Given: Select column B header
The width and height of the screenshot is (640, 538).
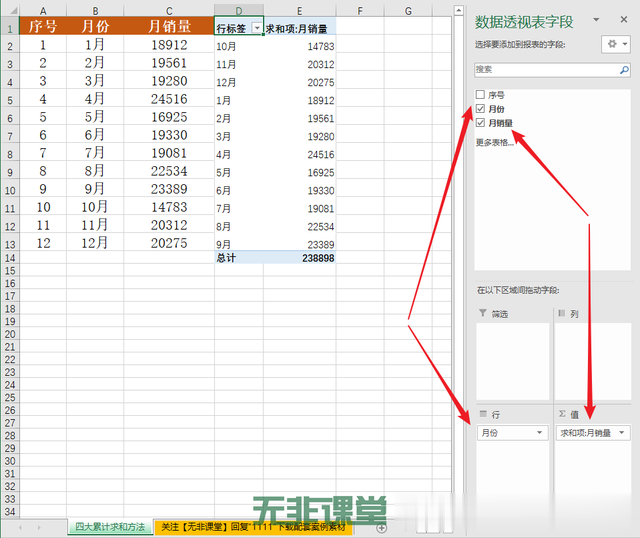Looking at the screenshot, I should (95, 11).
